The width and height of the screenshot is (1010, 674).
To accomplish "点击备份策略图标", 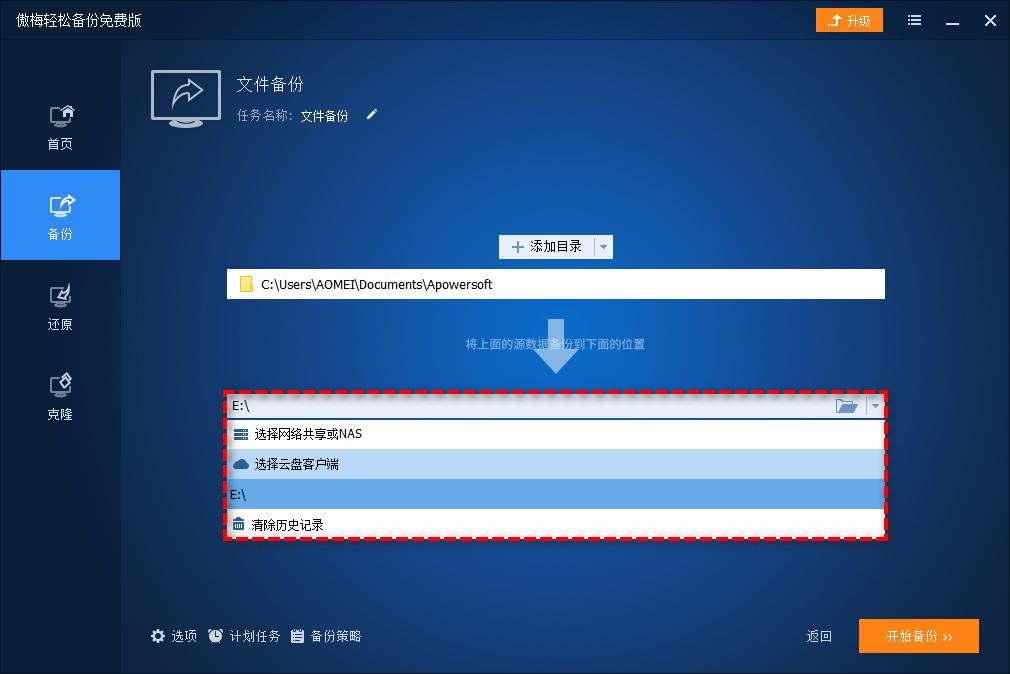I will click(x=297, y=636).
